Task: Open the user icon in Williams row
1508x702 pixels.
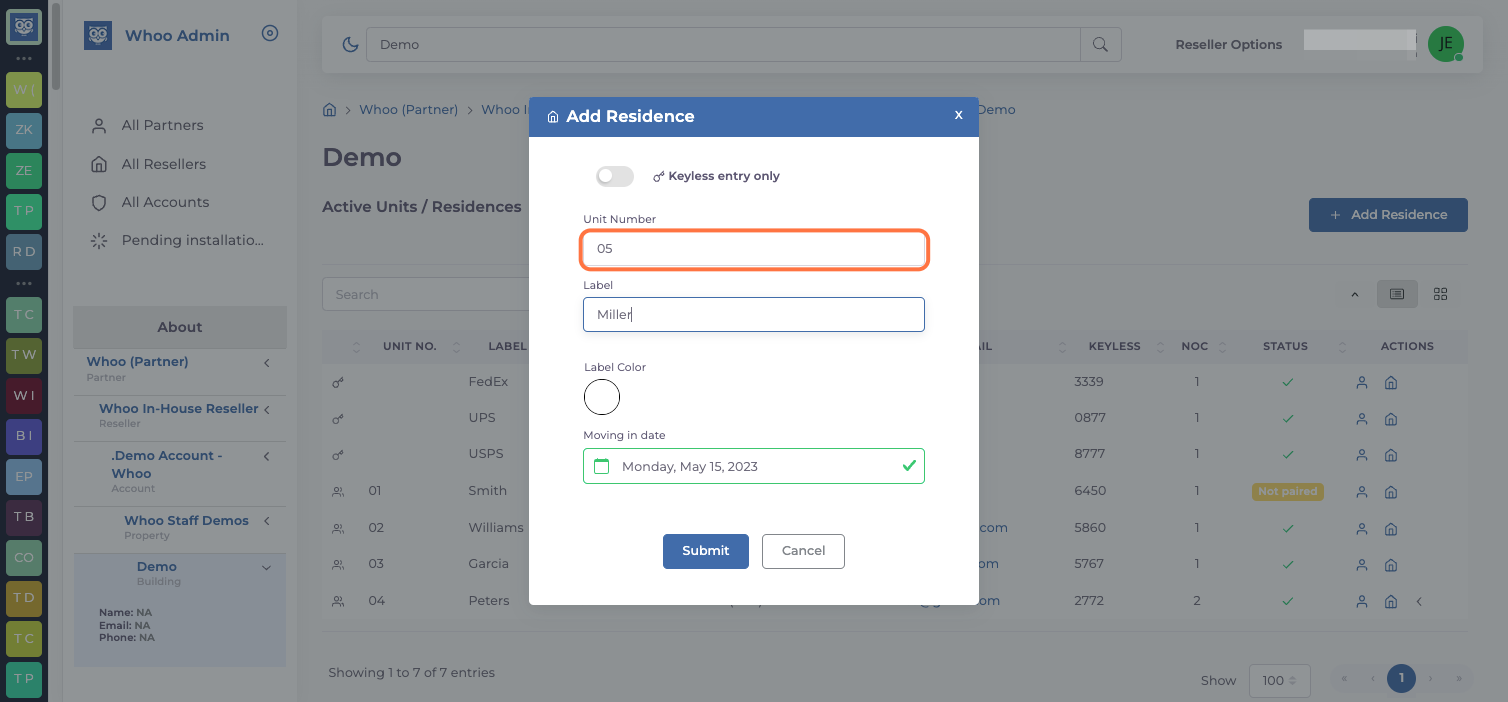Action: [x=1361, y=528]
